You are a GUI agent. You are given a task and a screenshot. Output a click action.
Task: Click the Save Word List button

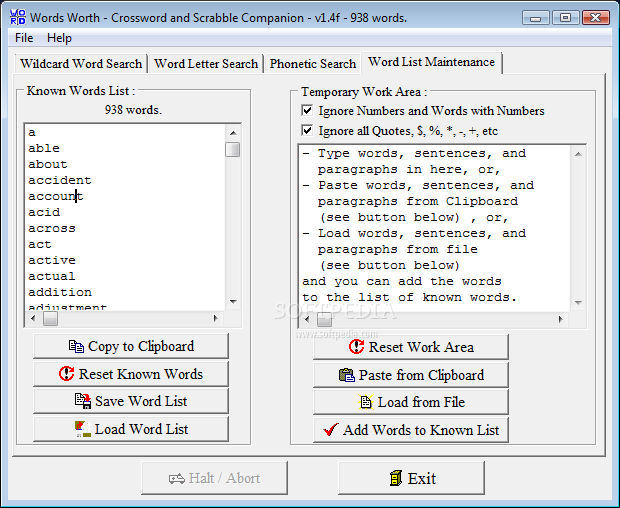click(x=131, y=401)
